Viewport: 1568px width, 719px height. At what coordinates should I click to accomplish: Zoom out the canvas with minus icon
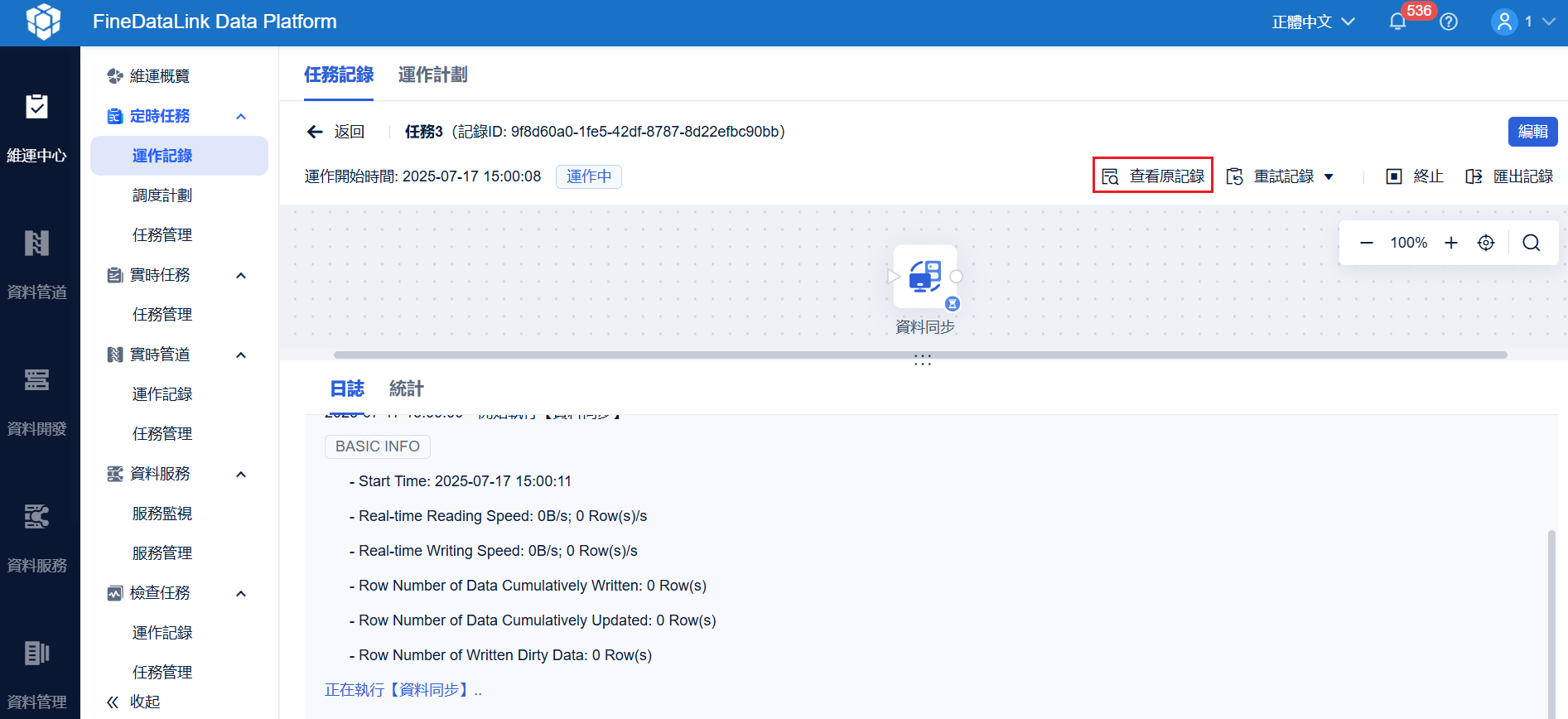point(1367,243)
